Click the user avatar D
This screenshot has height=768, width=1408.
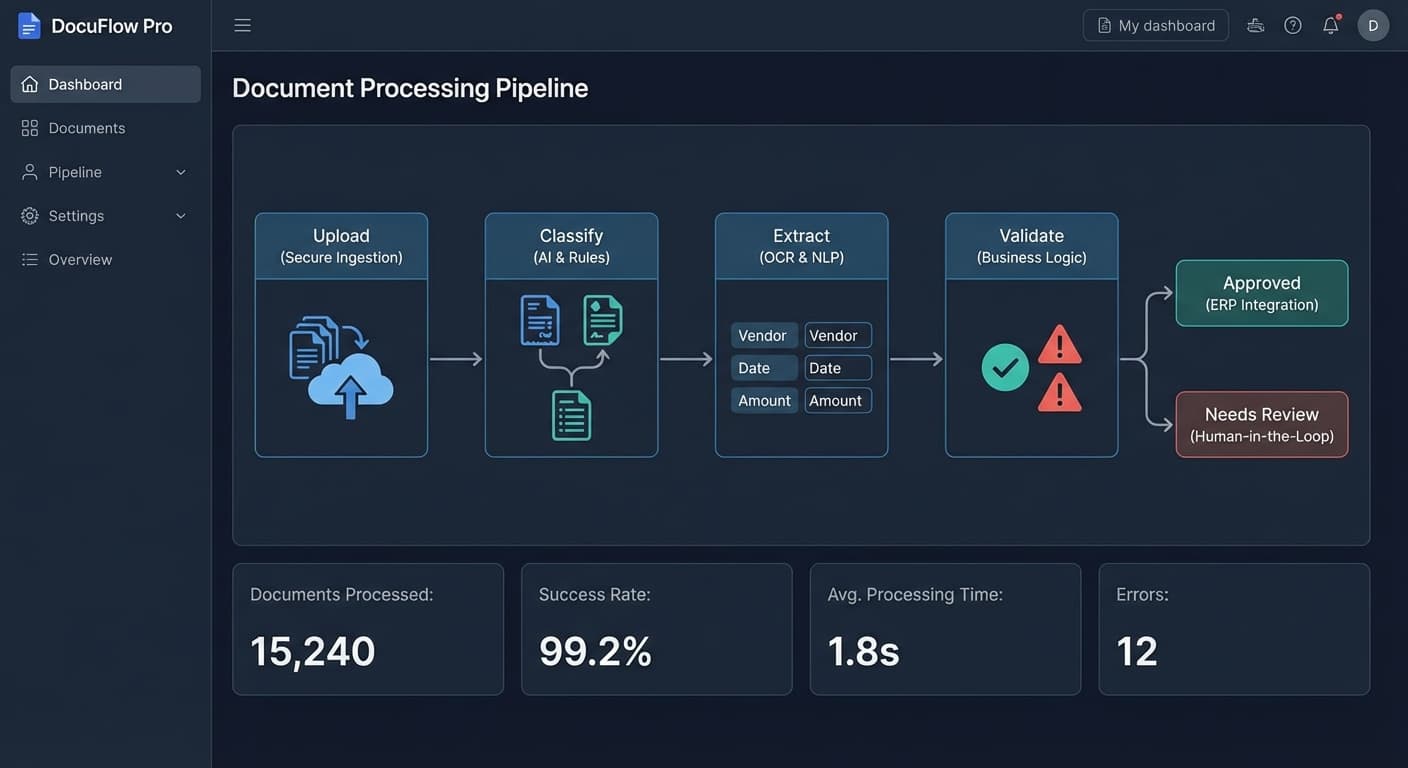pos(1373,25)
